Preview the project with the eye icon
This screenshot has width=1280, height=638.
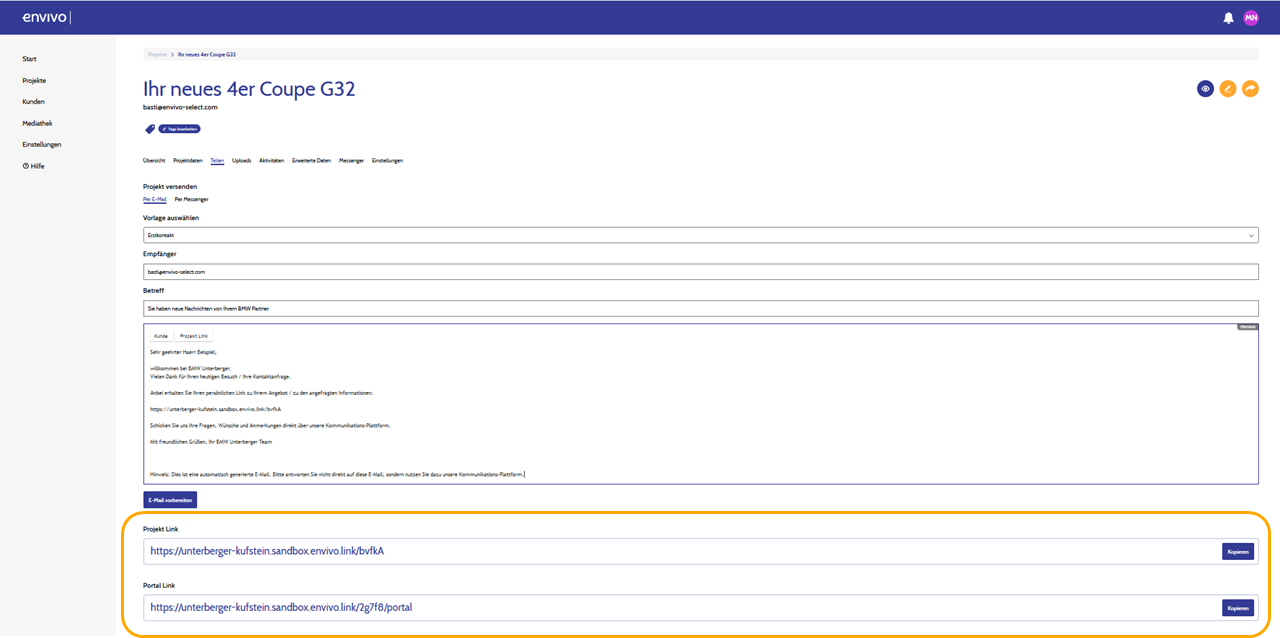1206,89
